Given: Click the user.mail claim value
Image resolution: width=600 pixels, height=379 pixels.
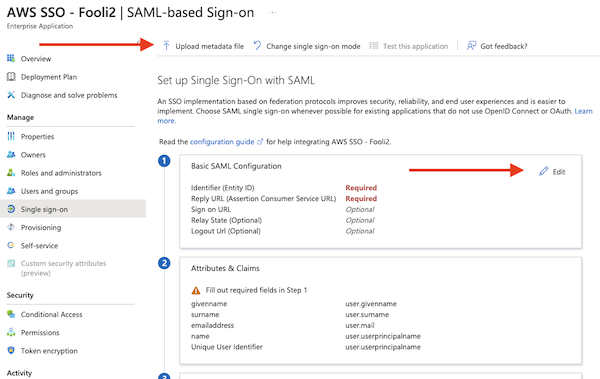Looking at the screenshot, I should click(x=360, y=325).
